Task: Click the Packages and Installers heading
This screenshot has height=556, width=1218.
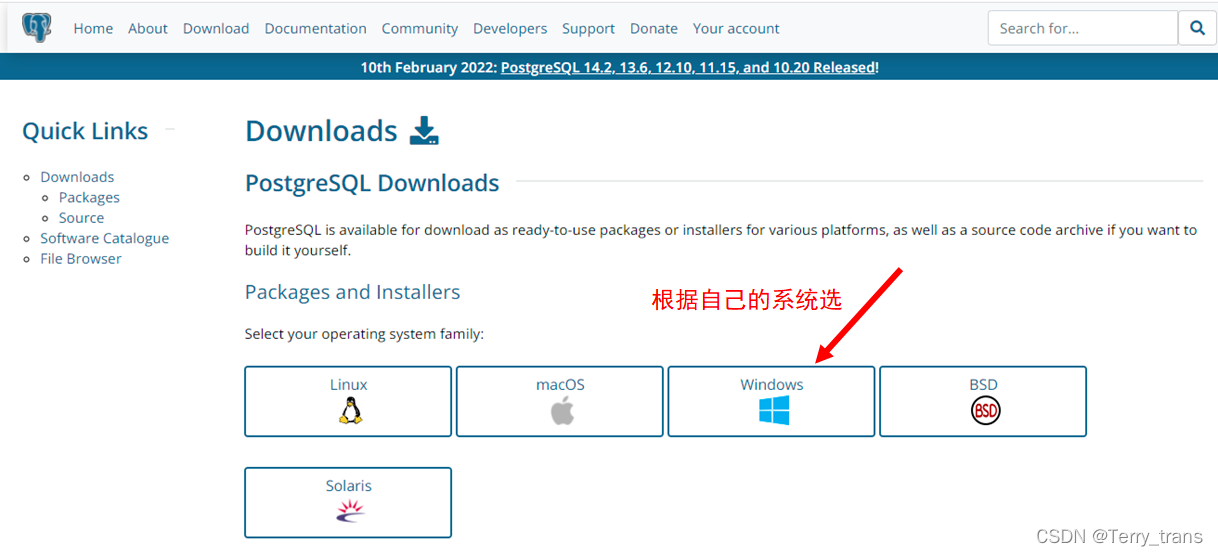Action: point(353,292)
